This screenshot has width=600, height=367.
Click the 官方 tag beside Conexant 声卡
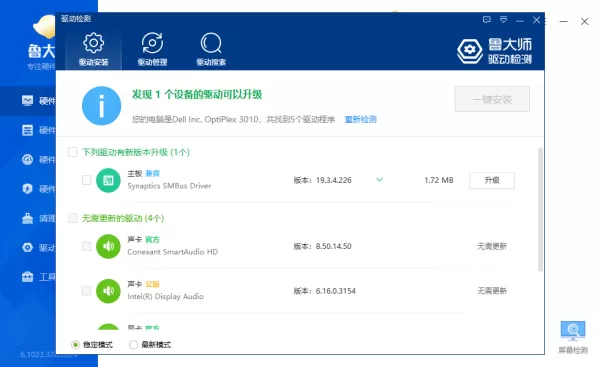(152, 240)
